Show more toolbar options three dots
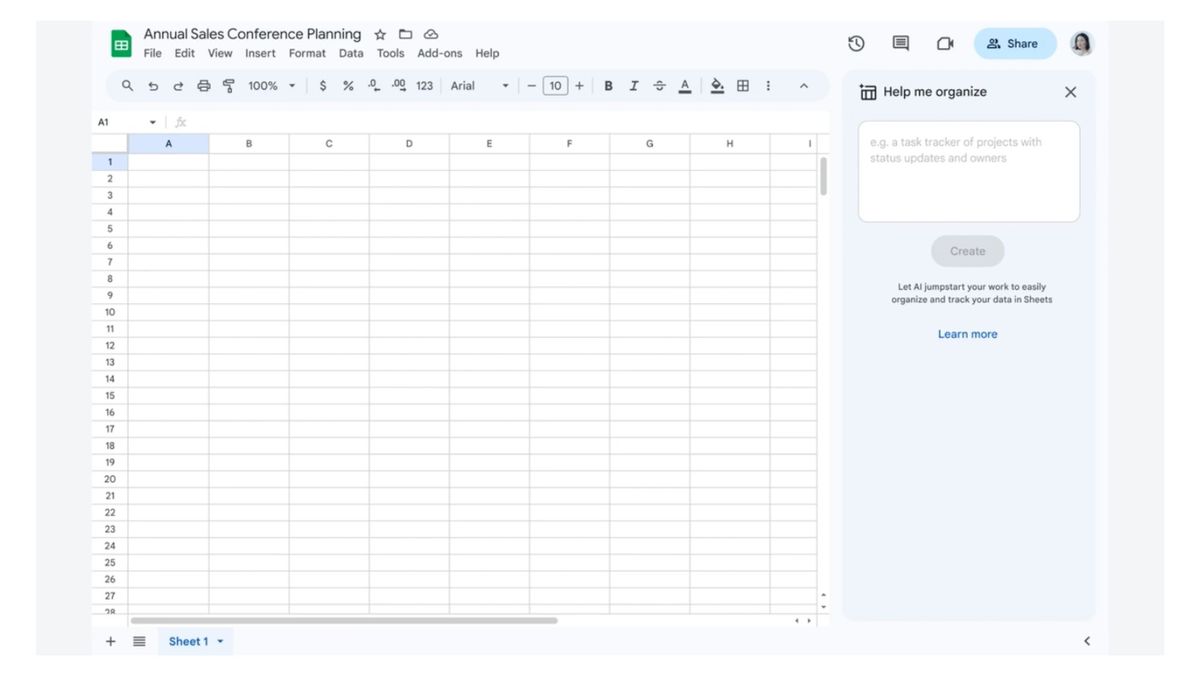Image resolution: width=1200 pixels, height=675 pixels. 768,86
